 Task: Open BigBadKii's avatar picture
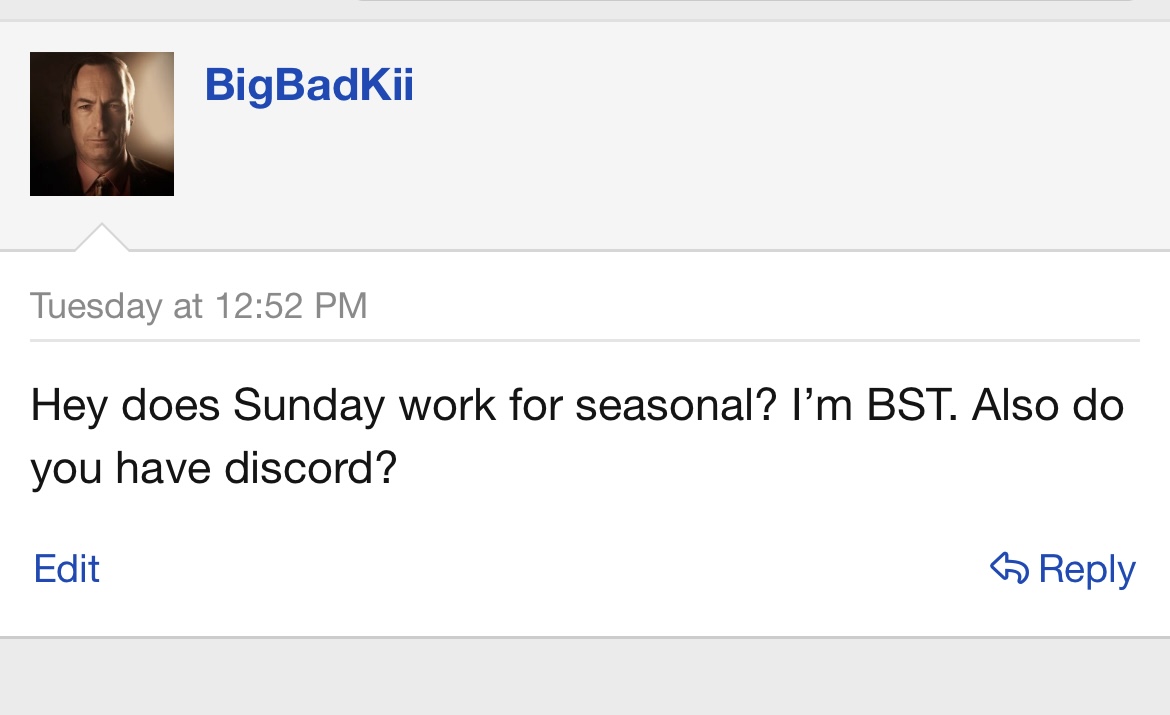click(102, 124)
